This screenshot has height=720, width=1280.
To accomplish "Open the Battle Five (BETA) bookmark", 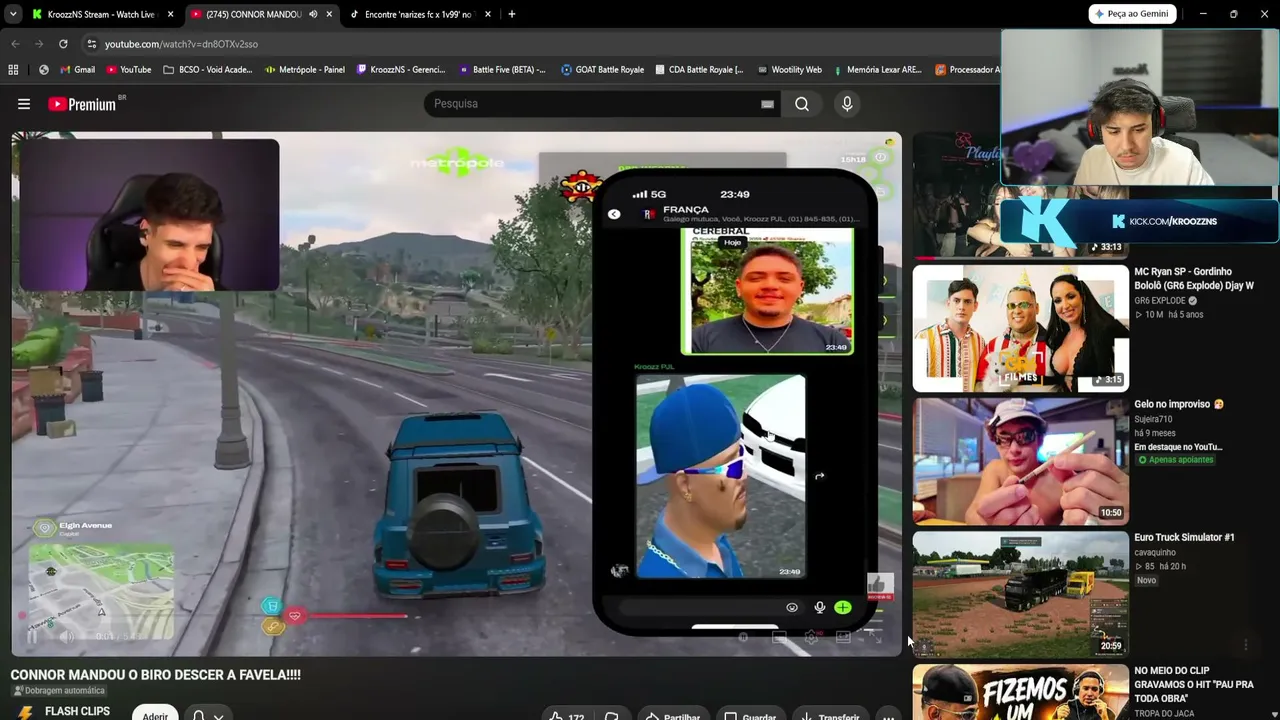I will coord(502,70).
